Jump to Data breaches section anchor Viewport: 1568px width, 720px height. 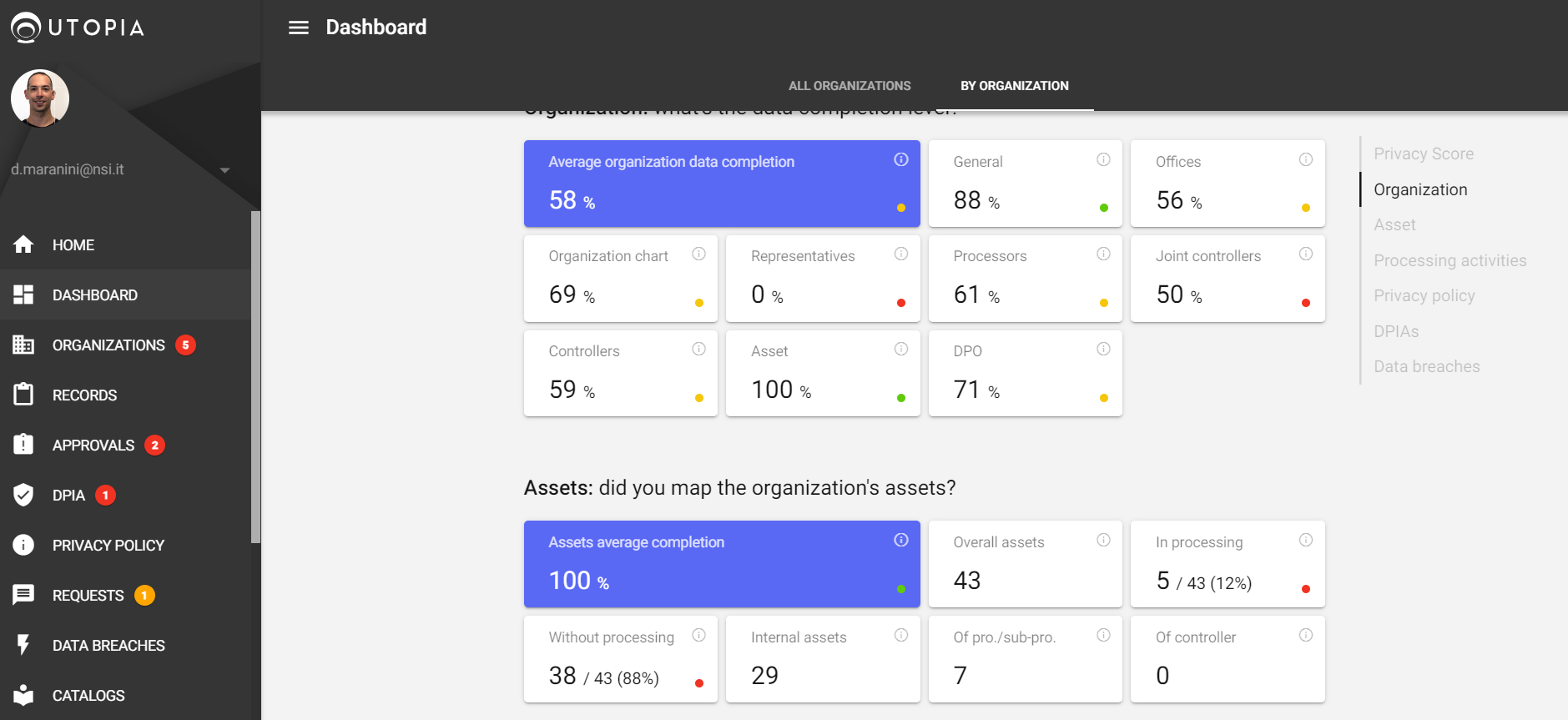pyautogui.click(x=1427, y=366)
